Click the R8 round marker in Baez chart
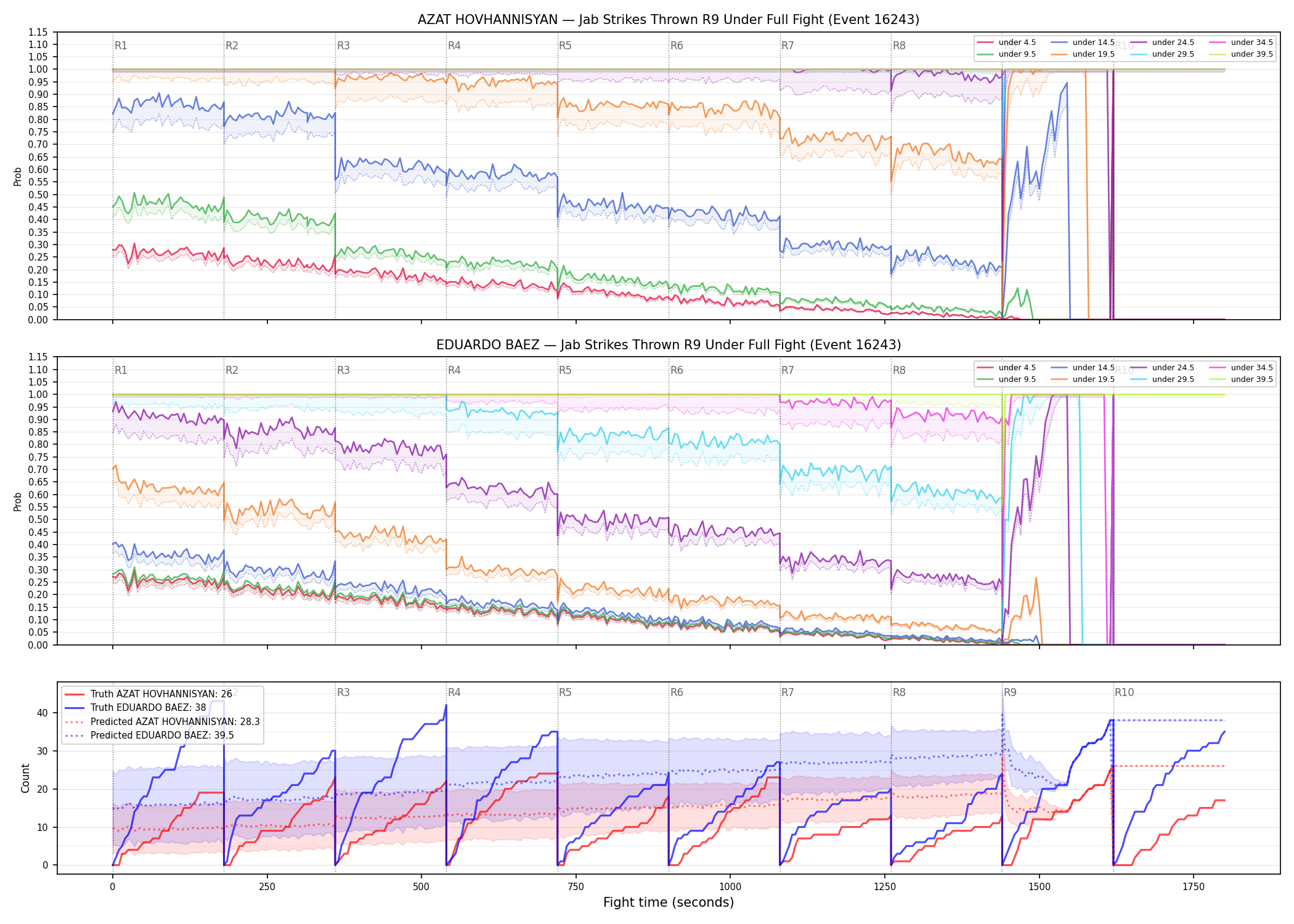Image resolution: width=1294 pixels, height=924 pixels. coord(899,370)
